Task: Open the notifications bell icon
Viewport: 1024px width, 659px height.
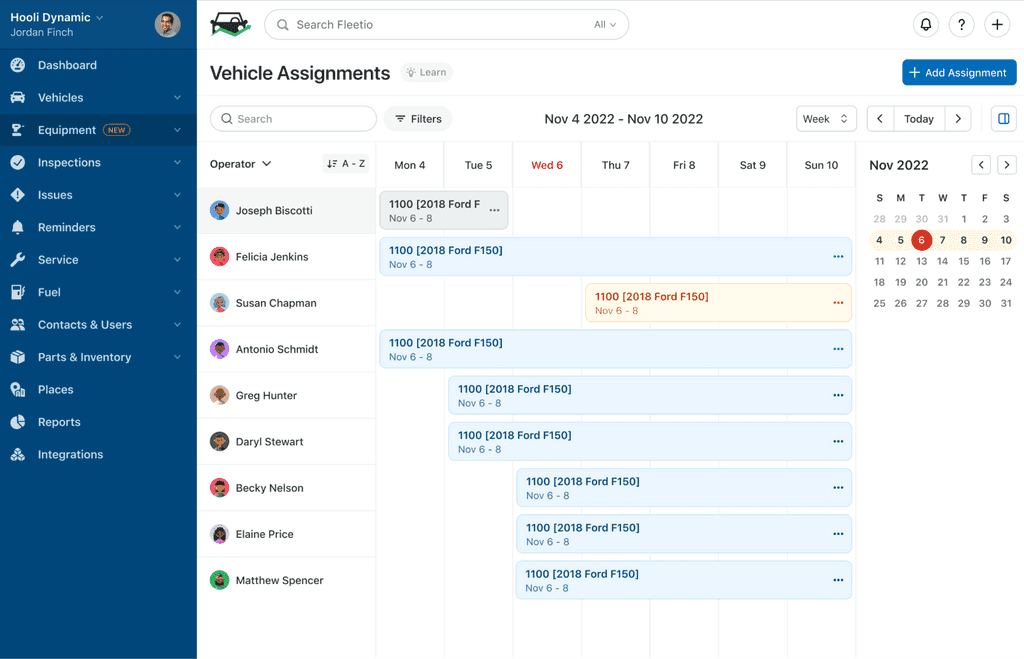Action: (926, 25)
